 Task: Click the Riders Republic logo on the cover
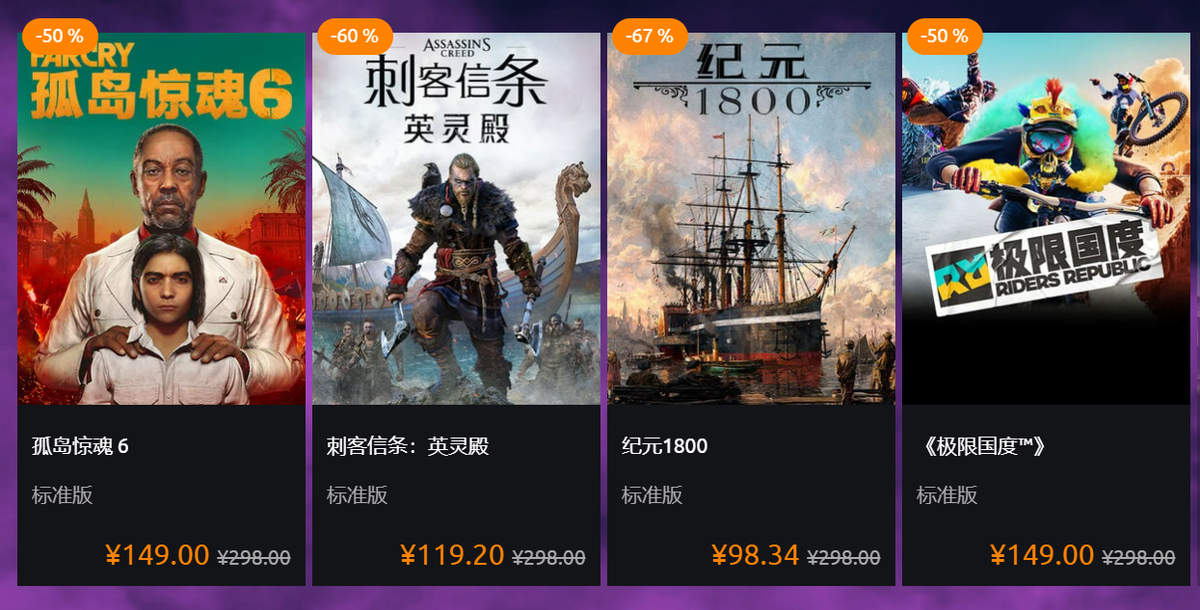pos(1045,264)
